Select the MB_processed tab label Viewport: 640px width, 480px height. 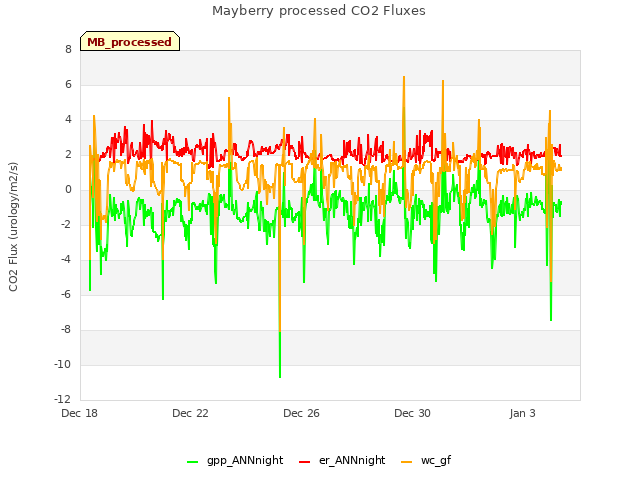point(129,42)
